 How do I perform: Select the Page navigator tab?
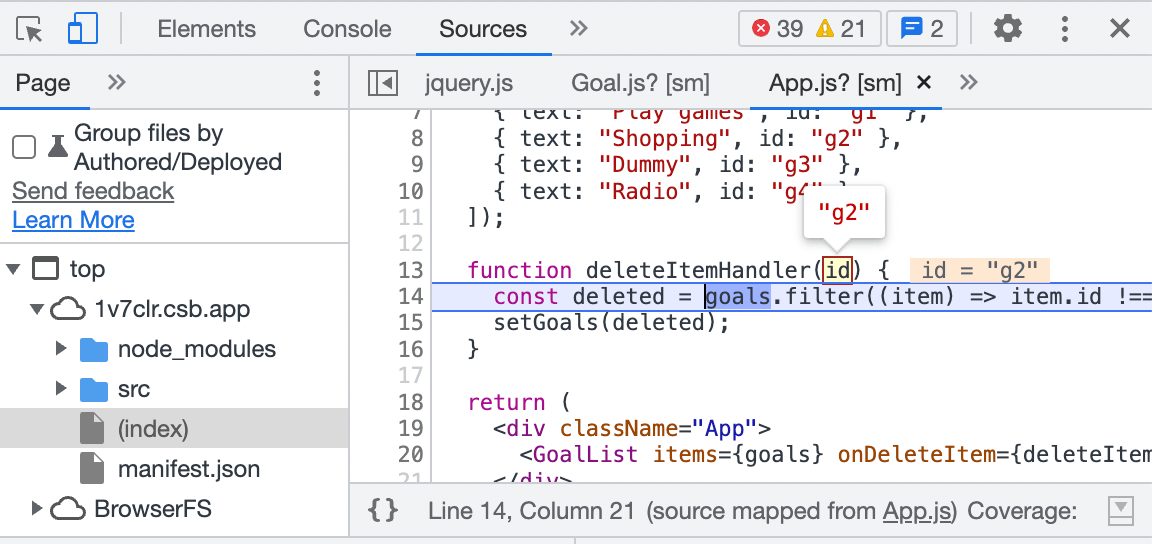pyautogui.click(x=43, y=83)
